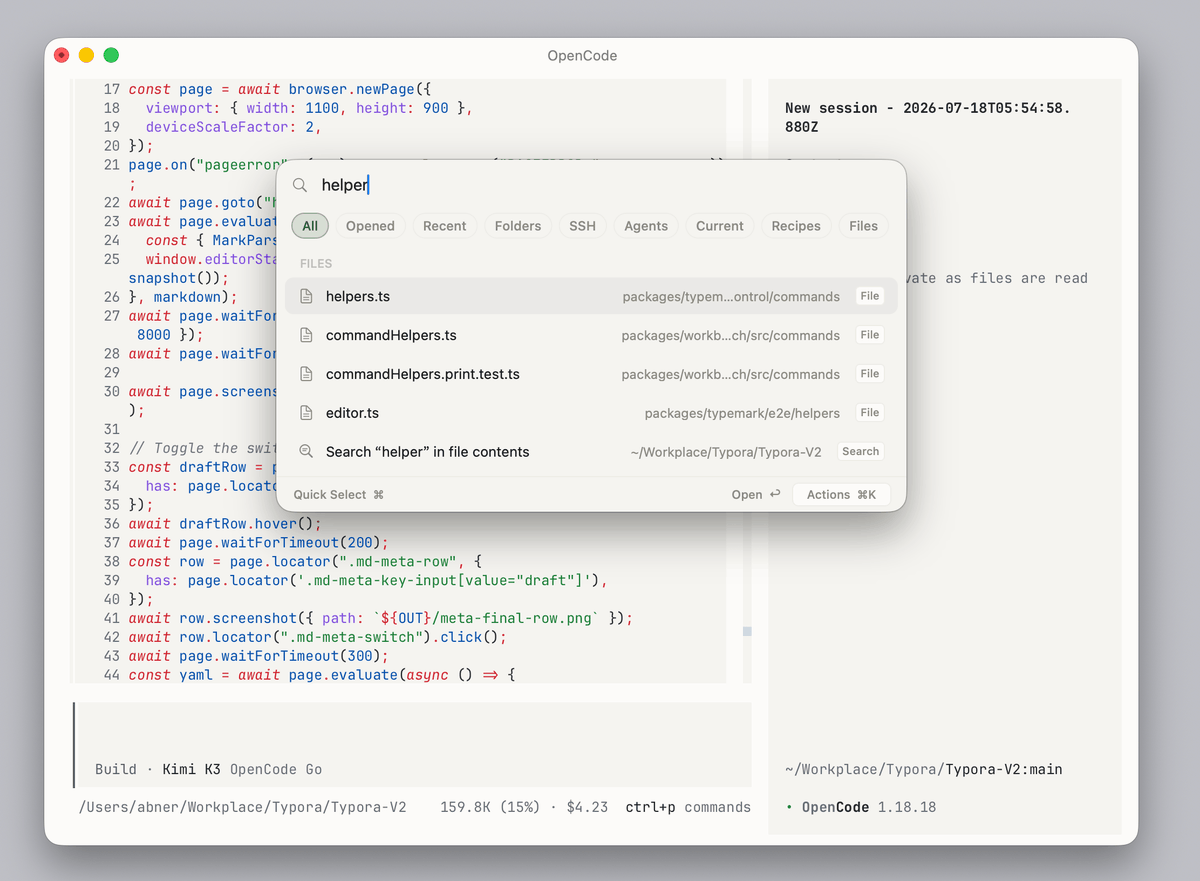Click the Build agent label in the prompt box
The width and height of the screenshot is (1200, 881).
coord(116,769)
